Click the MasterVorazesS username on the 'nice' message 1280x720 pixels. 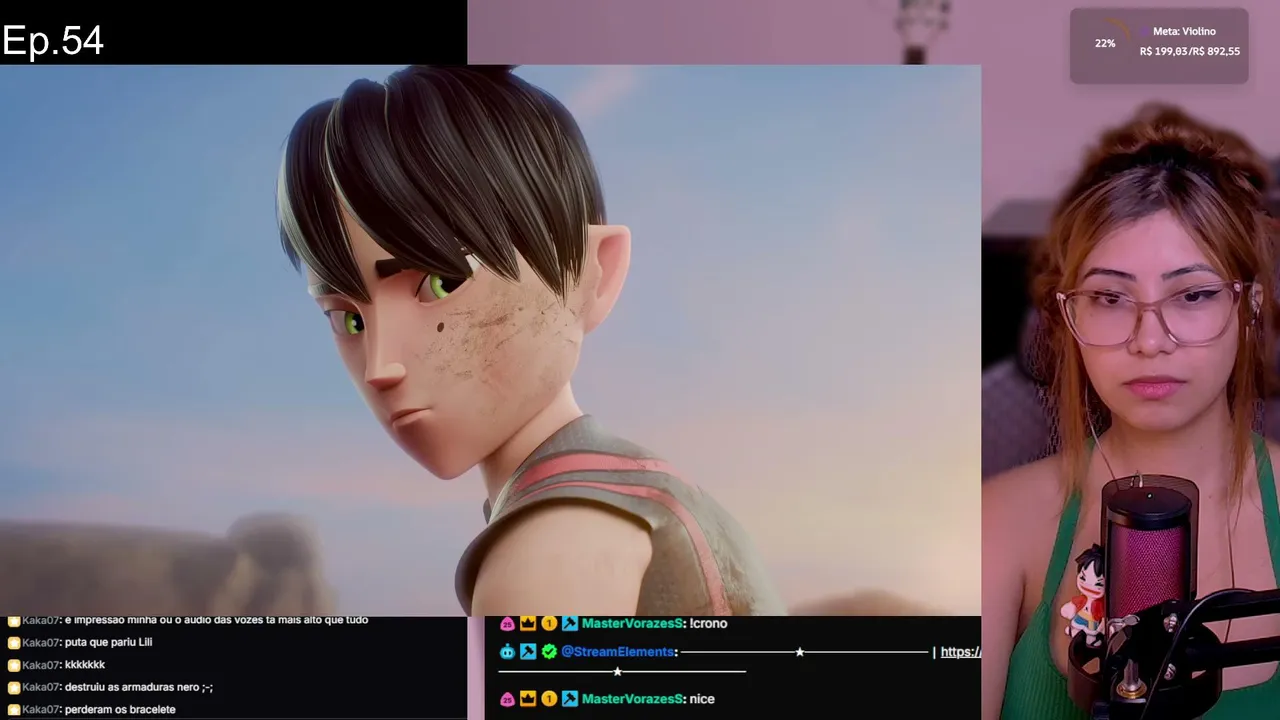[633, 699]
